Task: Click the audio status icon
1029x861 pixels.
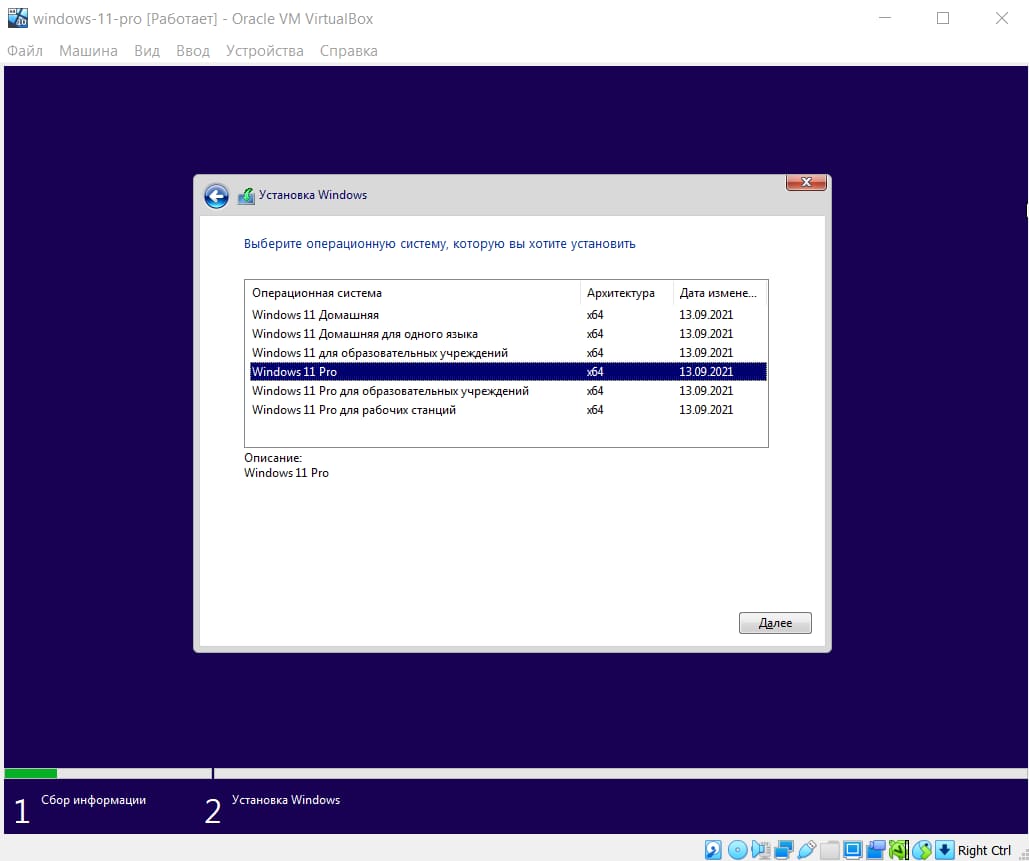Action: point(760,850)
